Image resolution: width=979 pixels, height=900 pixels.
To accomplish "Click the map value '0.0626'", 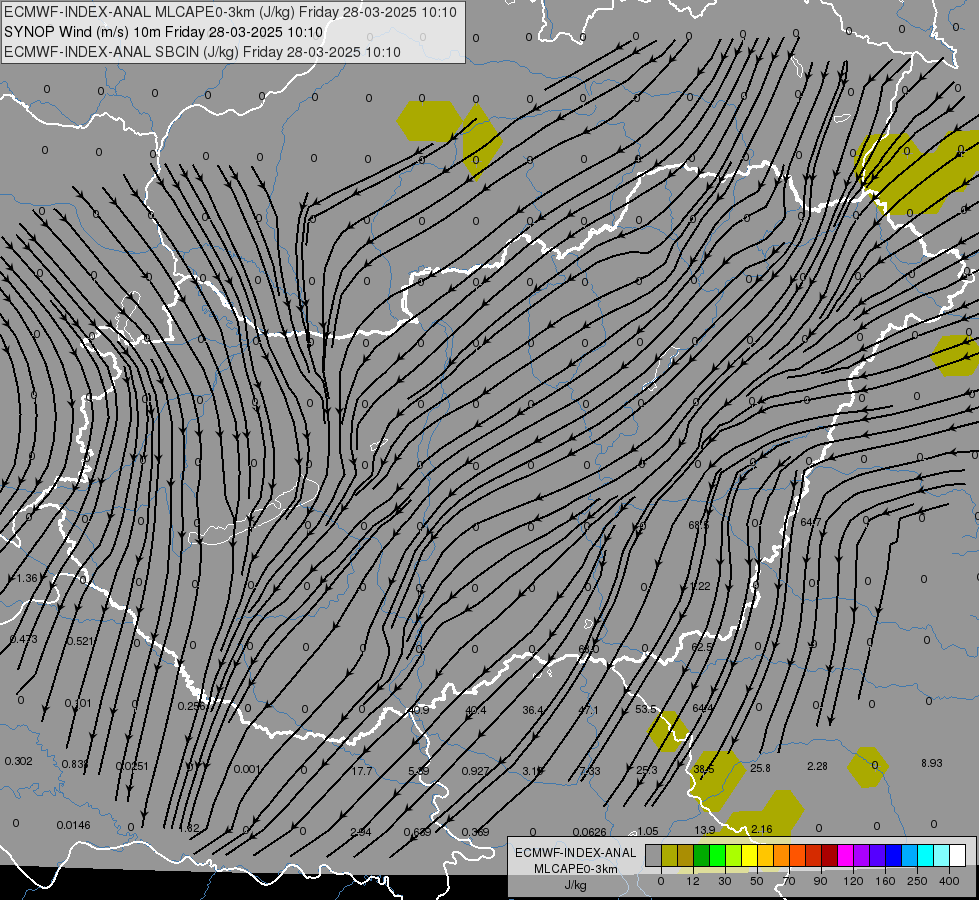I will (589, 832).
